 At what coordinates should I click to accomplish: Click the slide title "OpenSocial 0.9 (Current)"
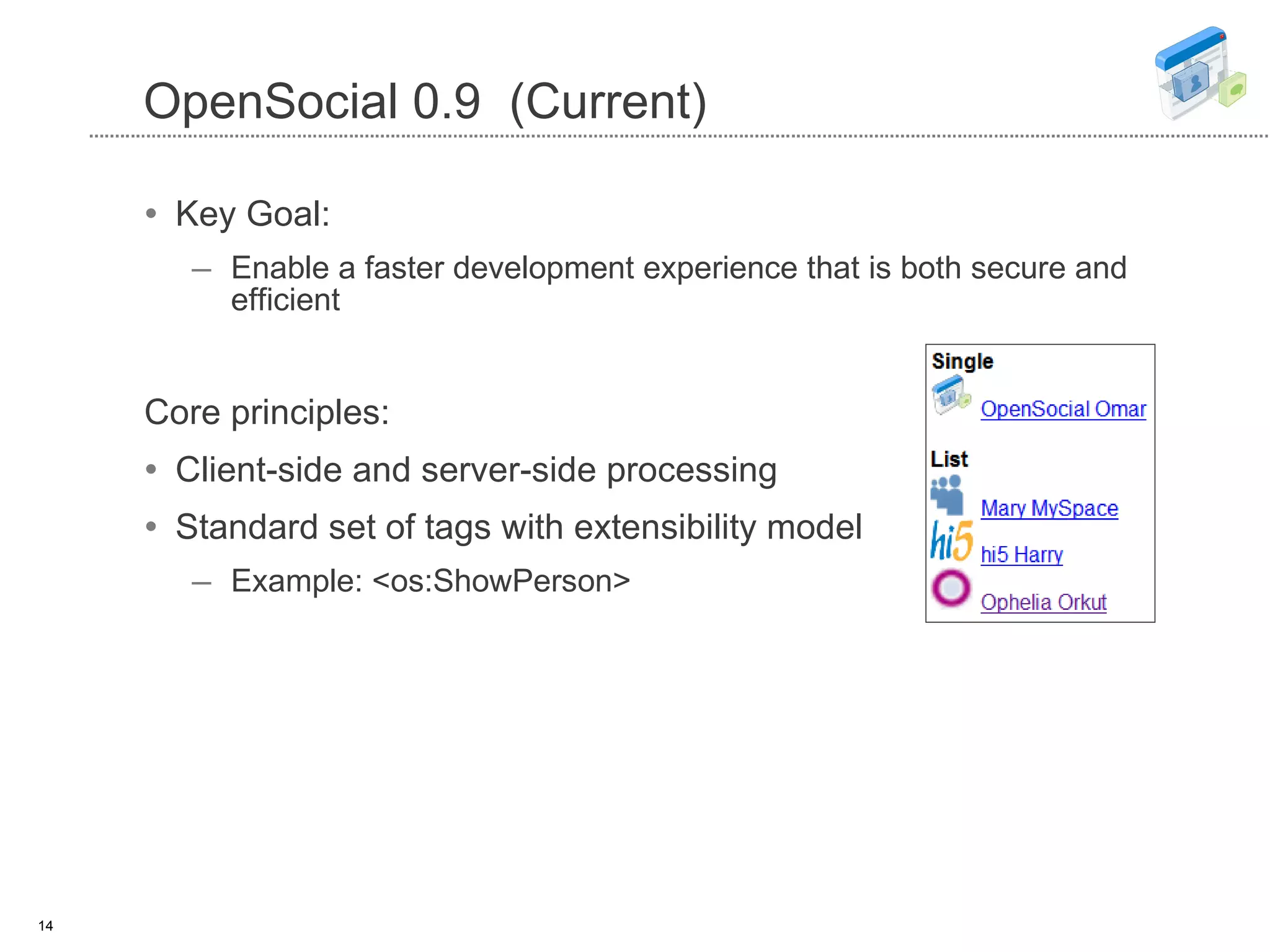click(x=425, y=102)
